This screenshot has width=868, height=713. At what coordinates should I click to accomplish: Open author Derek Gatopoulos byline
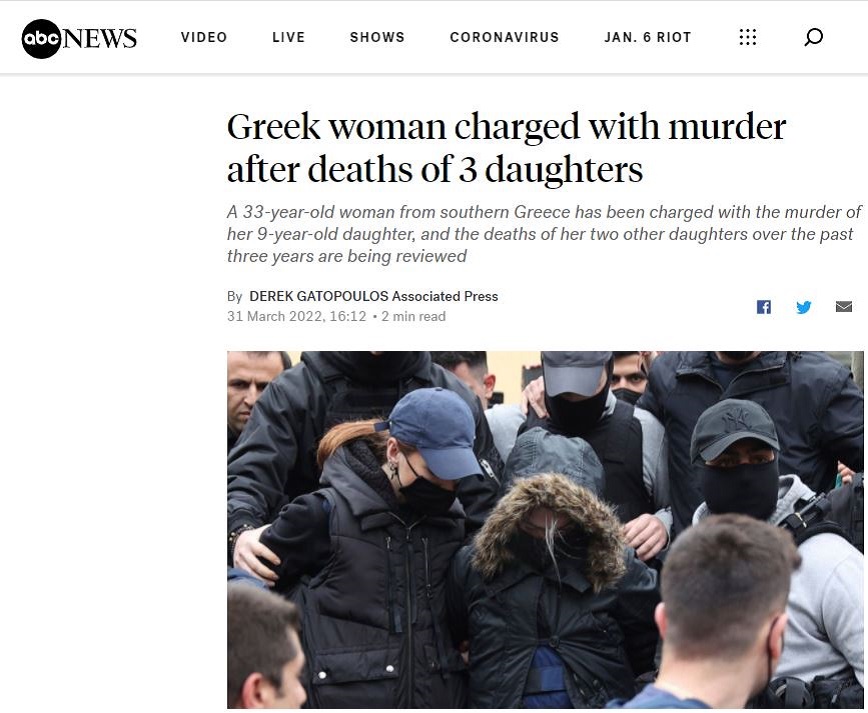[319, 296]
